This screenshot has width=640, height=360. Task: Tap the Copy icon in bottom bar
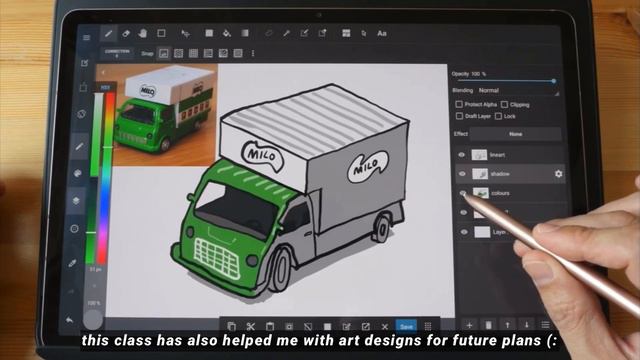tap(231, 326)
